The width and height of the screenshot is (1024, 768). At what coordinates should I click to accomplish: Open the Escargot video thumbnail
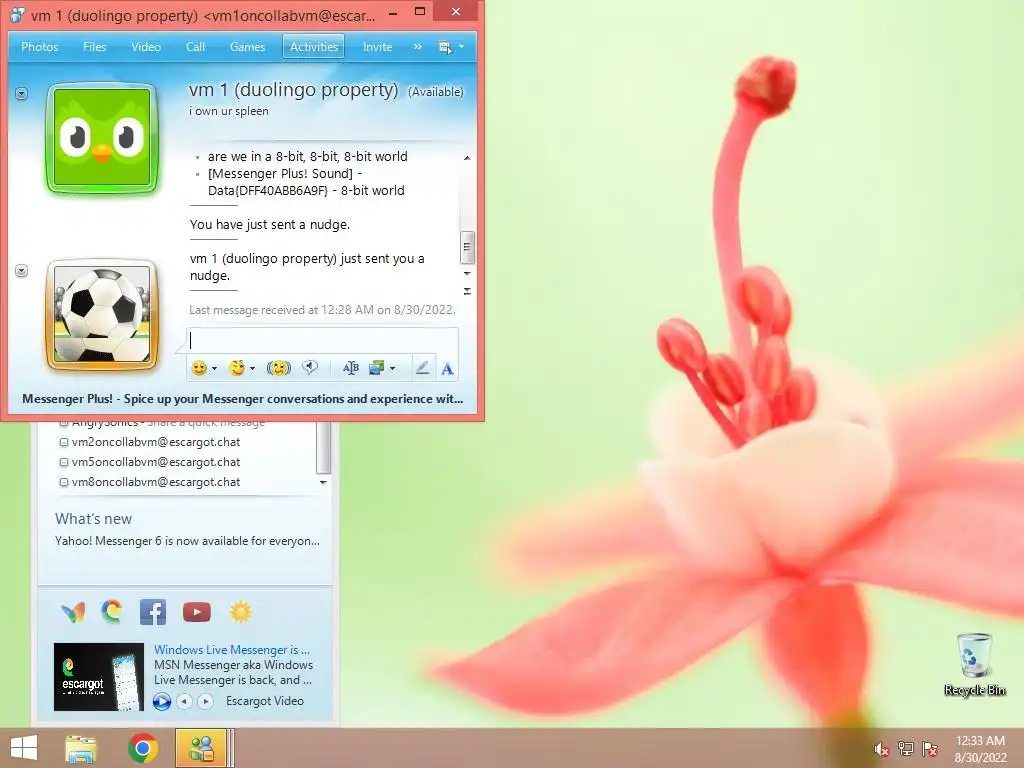(x=99, y=677)
